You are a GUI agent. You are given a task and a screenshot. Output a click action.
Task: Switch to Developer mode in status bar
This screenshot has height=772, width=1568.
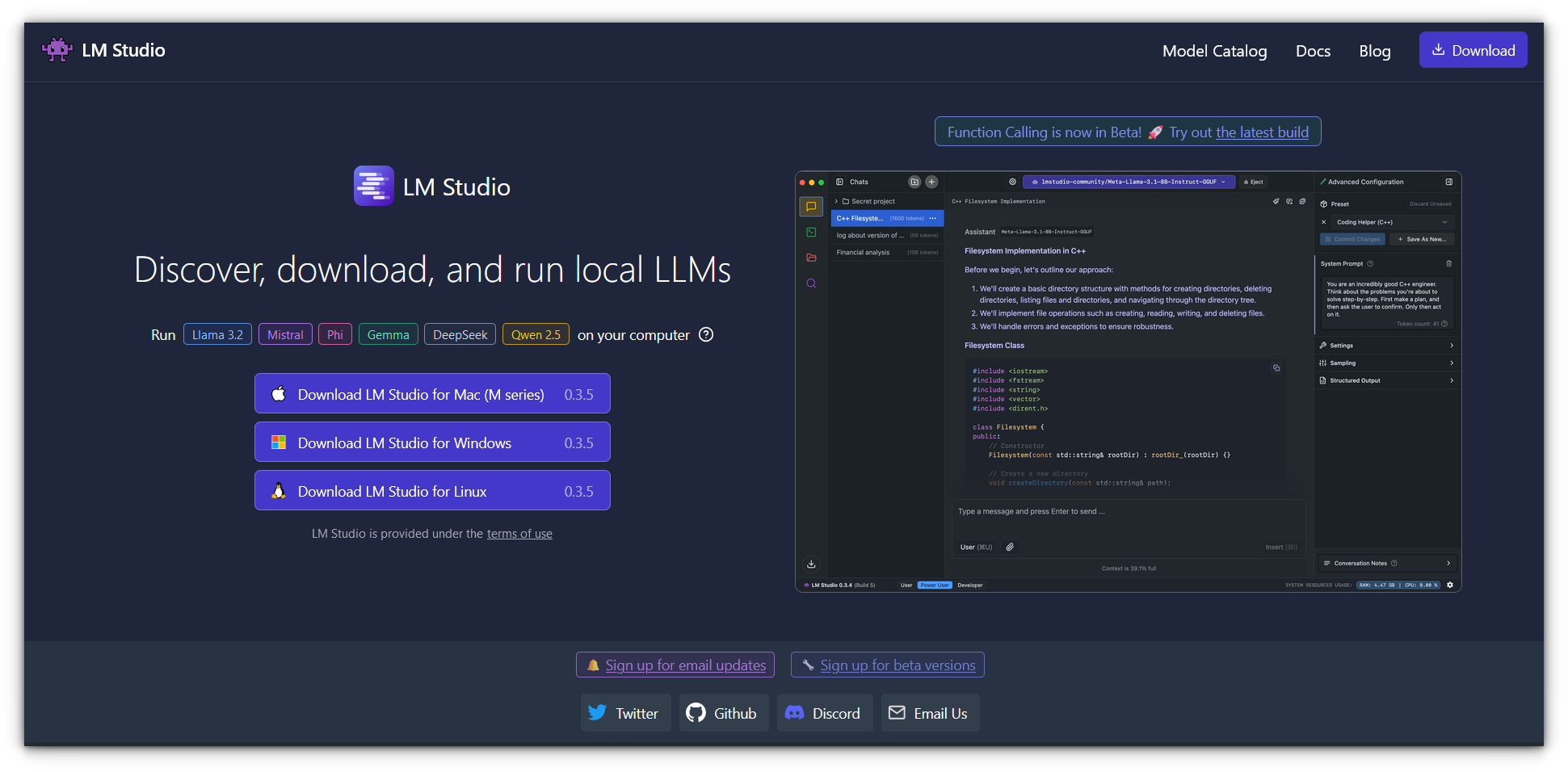coord(970,585)
